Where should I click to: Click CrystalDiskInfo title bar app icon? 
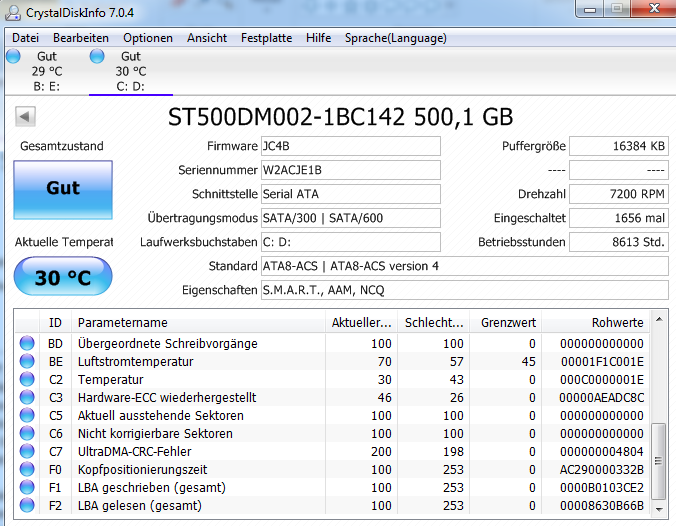pos(13,13)
